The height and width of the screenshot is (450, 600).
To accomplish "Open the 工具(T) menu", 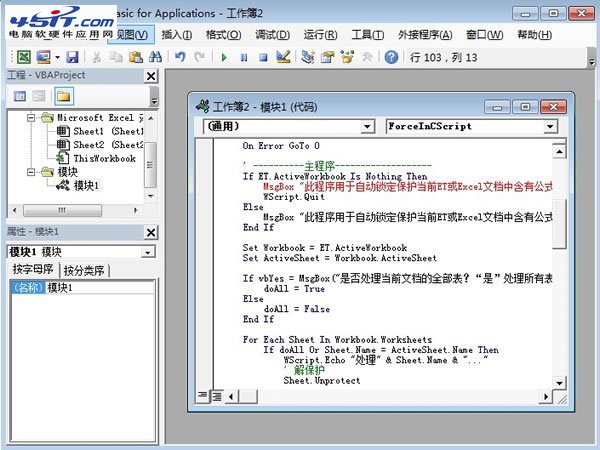I will tap(368, 35).
